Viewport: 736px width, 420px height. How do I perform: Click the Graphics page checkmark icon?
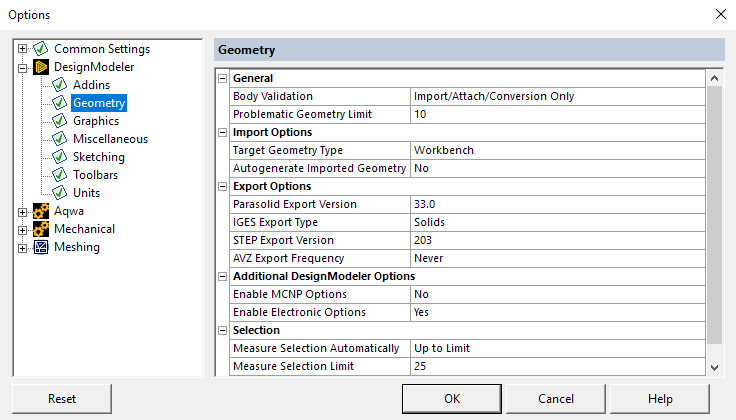(60, 121)
